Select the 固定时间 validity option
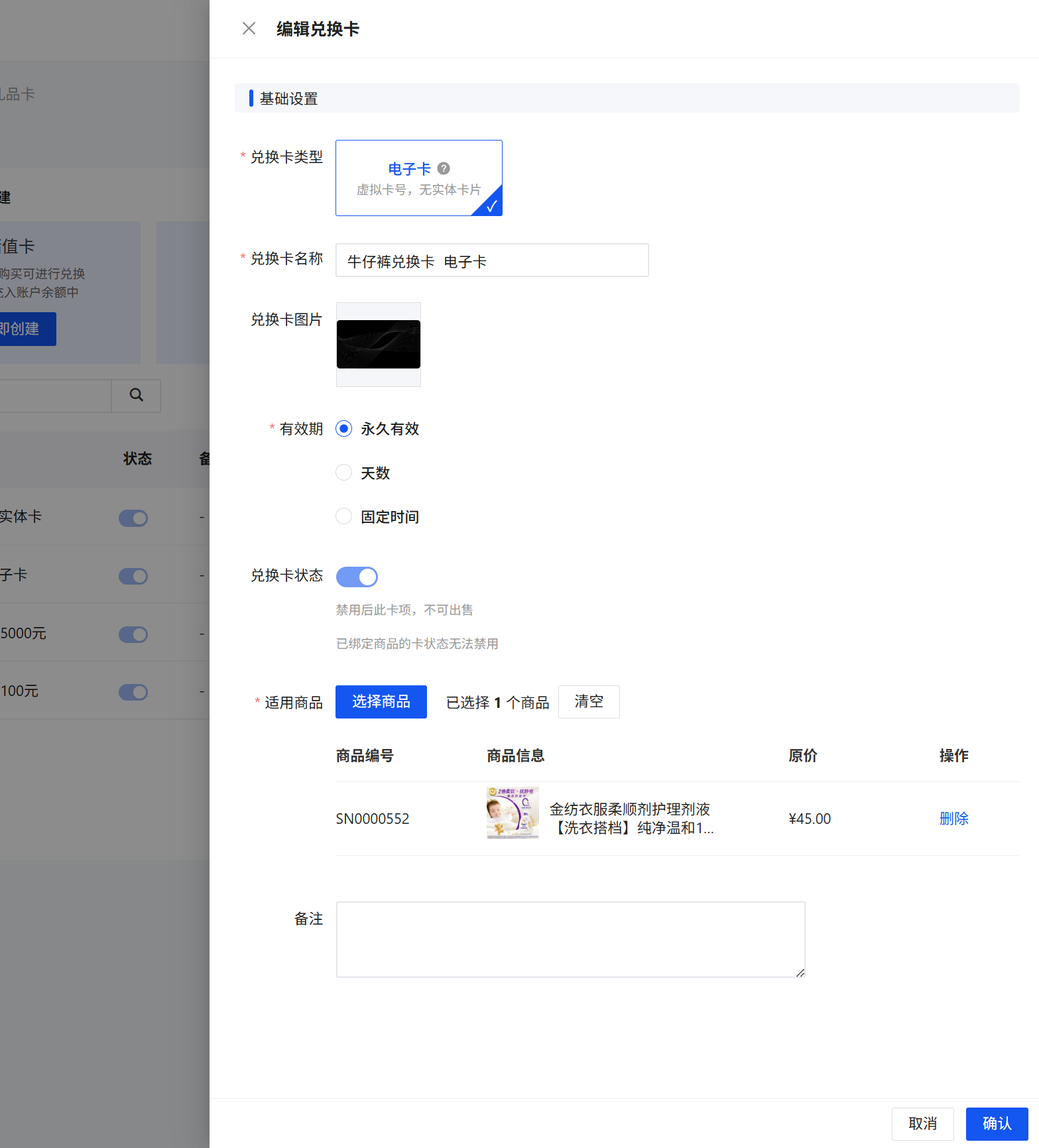The image size is (1039, 1148). (343, 516)
